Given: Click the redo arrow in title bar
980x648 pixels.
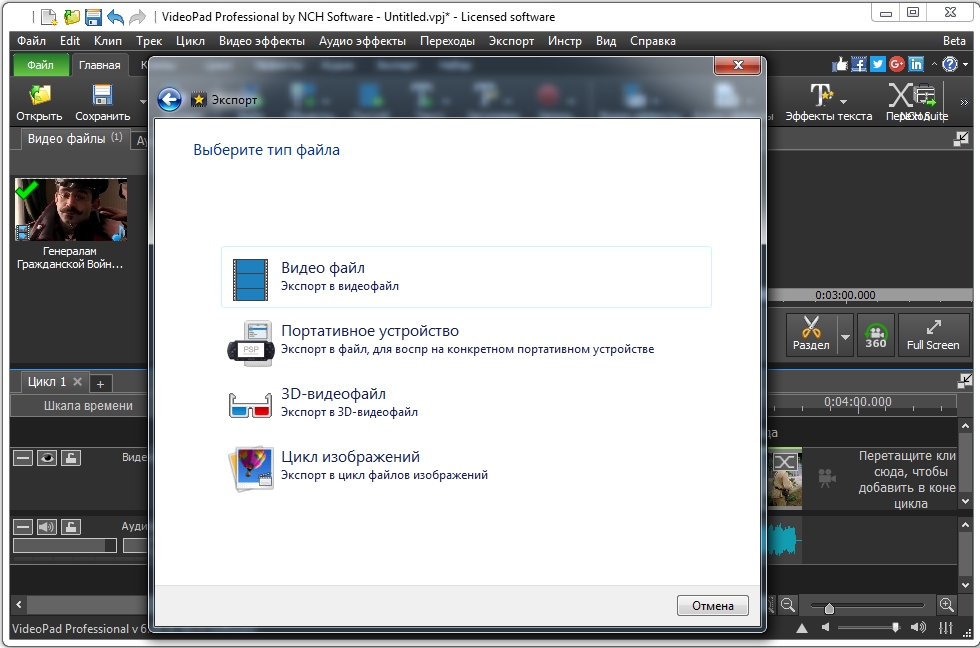Looking at the screenshot, I should 137,16.
